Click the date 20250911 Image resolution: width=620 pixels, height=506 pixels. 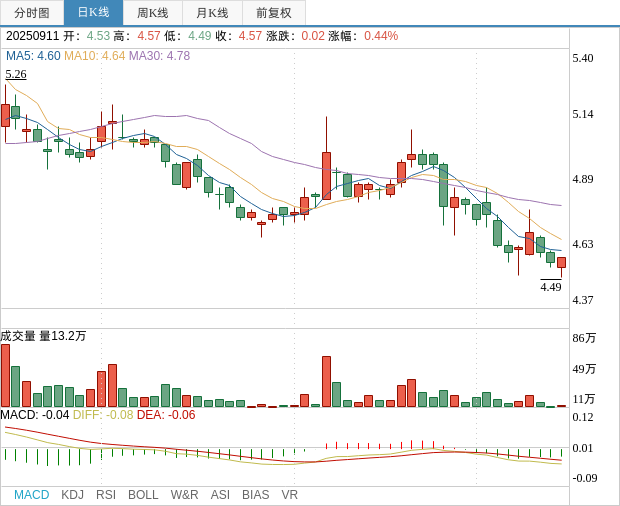click(x=32, y=36)
